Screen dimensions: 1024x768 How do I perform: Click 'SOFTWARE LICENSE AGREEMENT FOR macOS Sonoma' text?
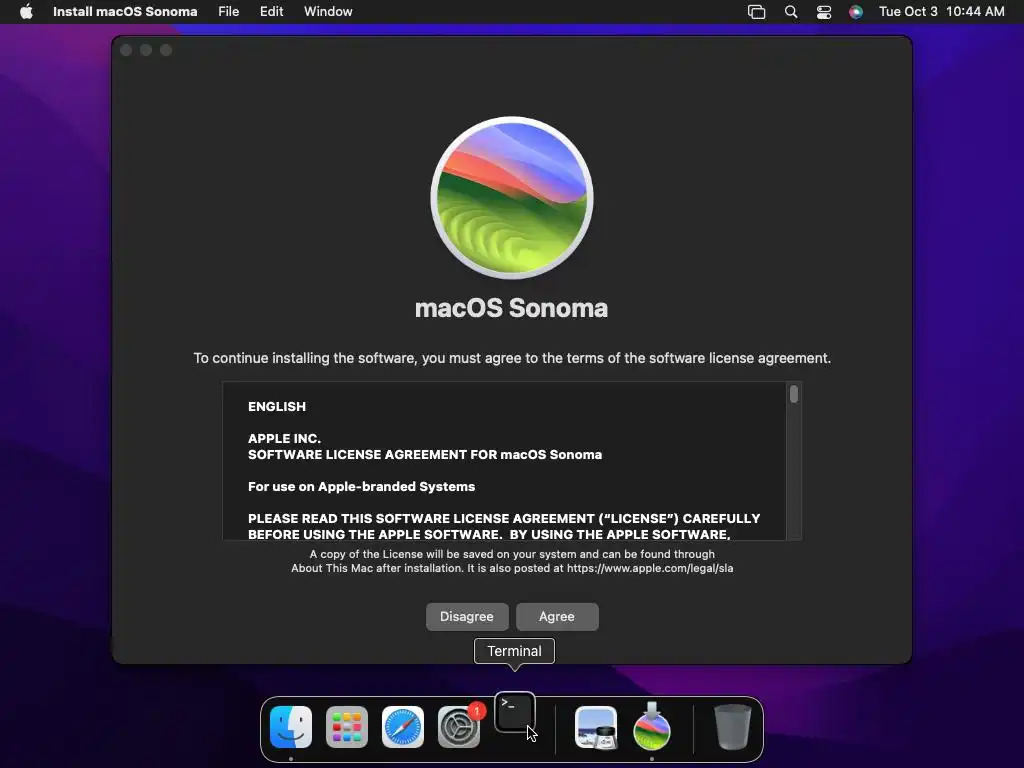(x=424, y=455)
